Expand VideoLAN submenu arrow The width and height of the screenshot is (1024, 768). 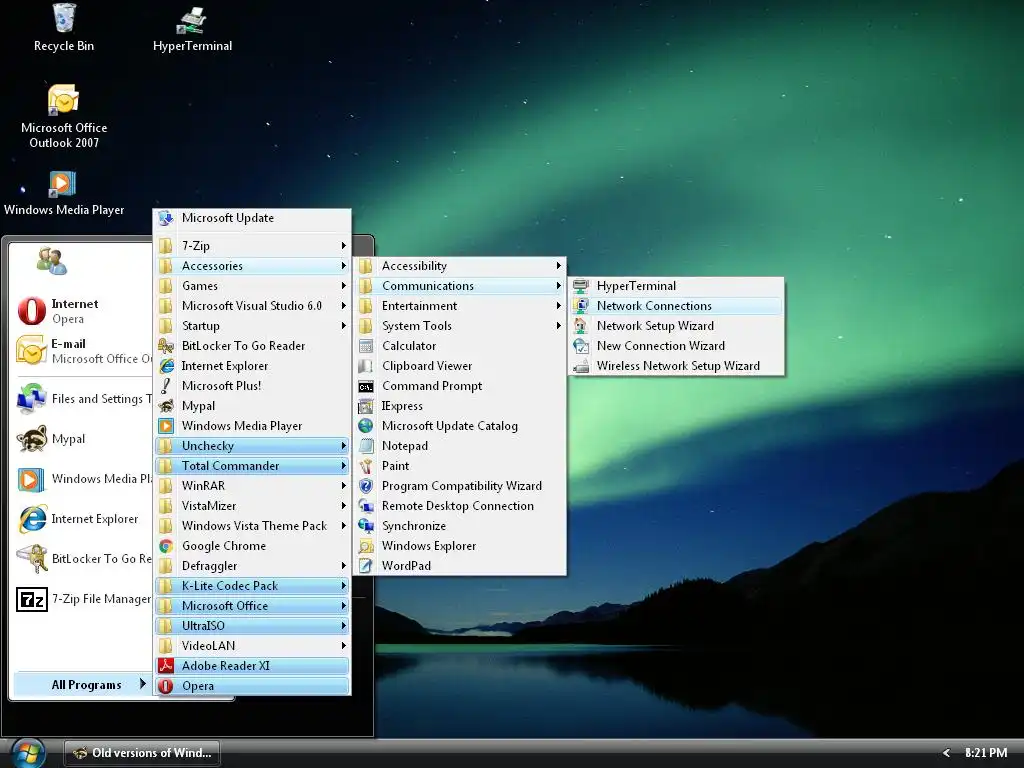344,646
